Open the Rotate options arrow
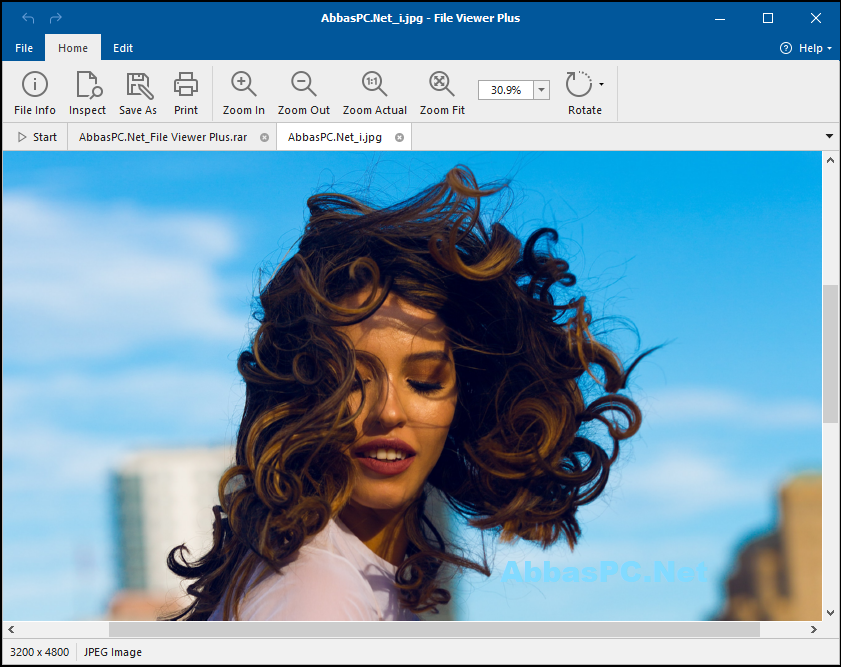Screen dimensions: 841x667 601,84
